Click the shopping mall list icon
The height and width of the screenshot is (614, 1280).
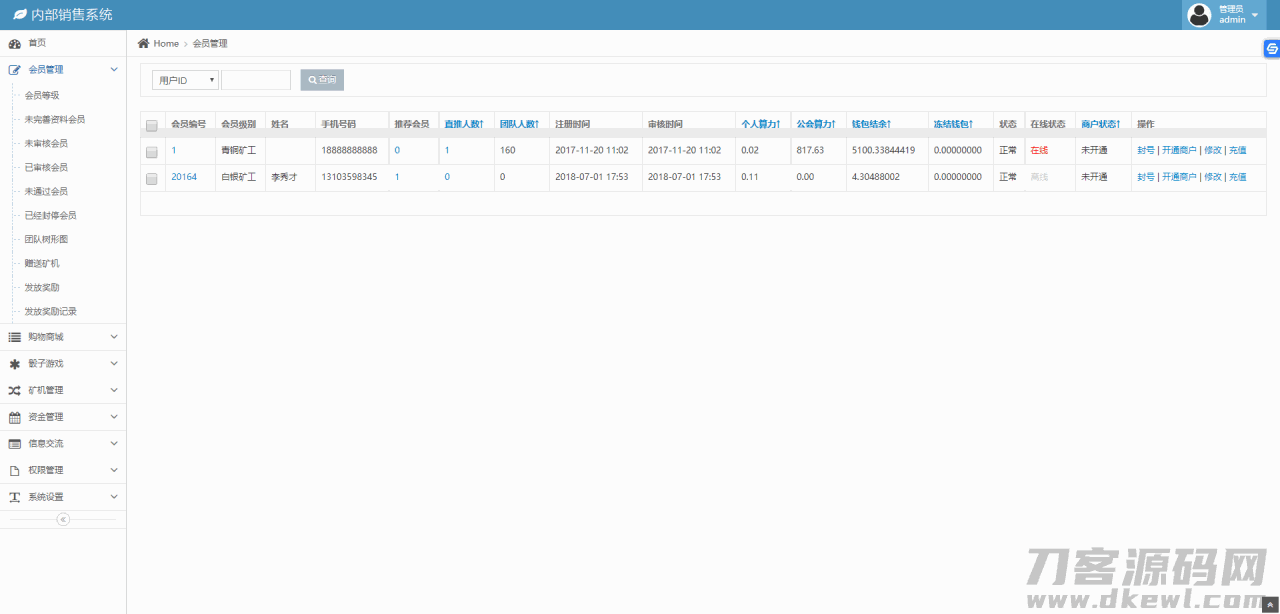15,337
